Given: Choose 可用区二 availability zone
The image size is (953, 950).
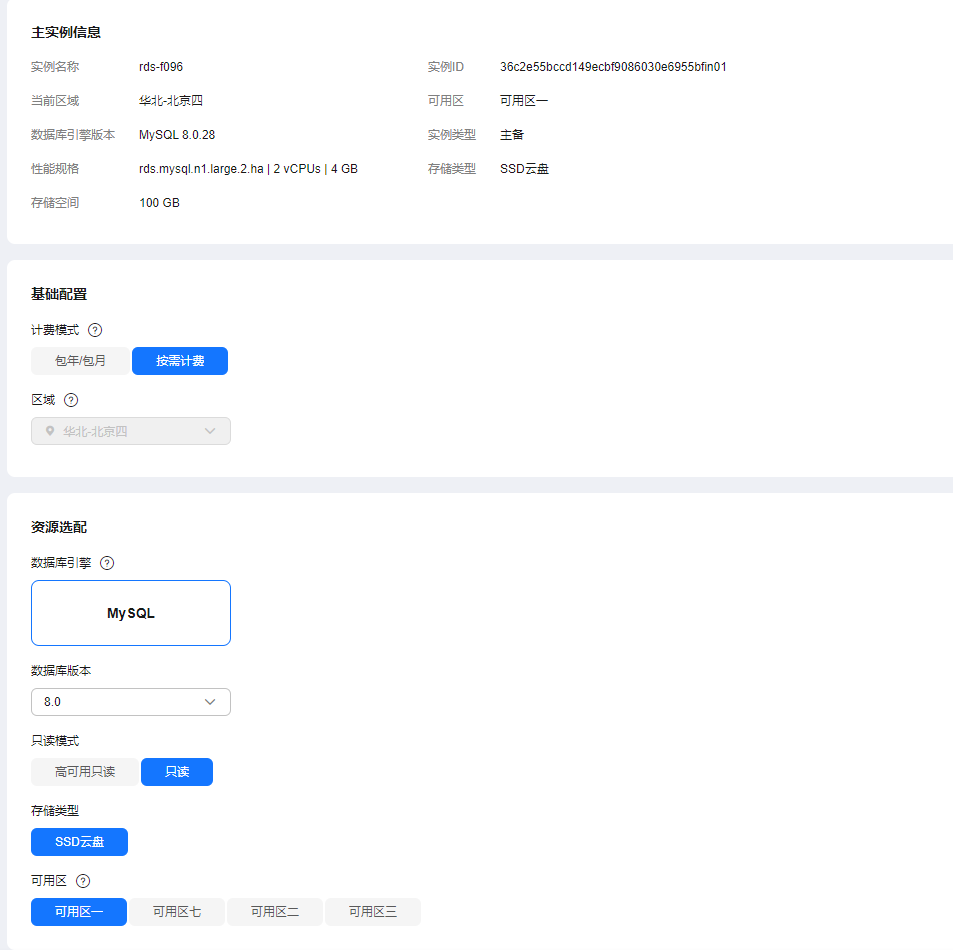Looking at the screenshot, I should pyautogui.click(x=275, y=912).
